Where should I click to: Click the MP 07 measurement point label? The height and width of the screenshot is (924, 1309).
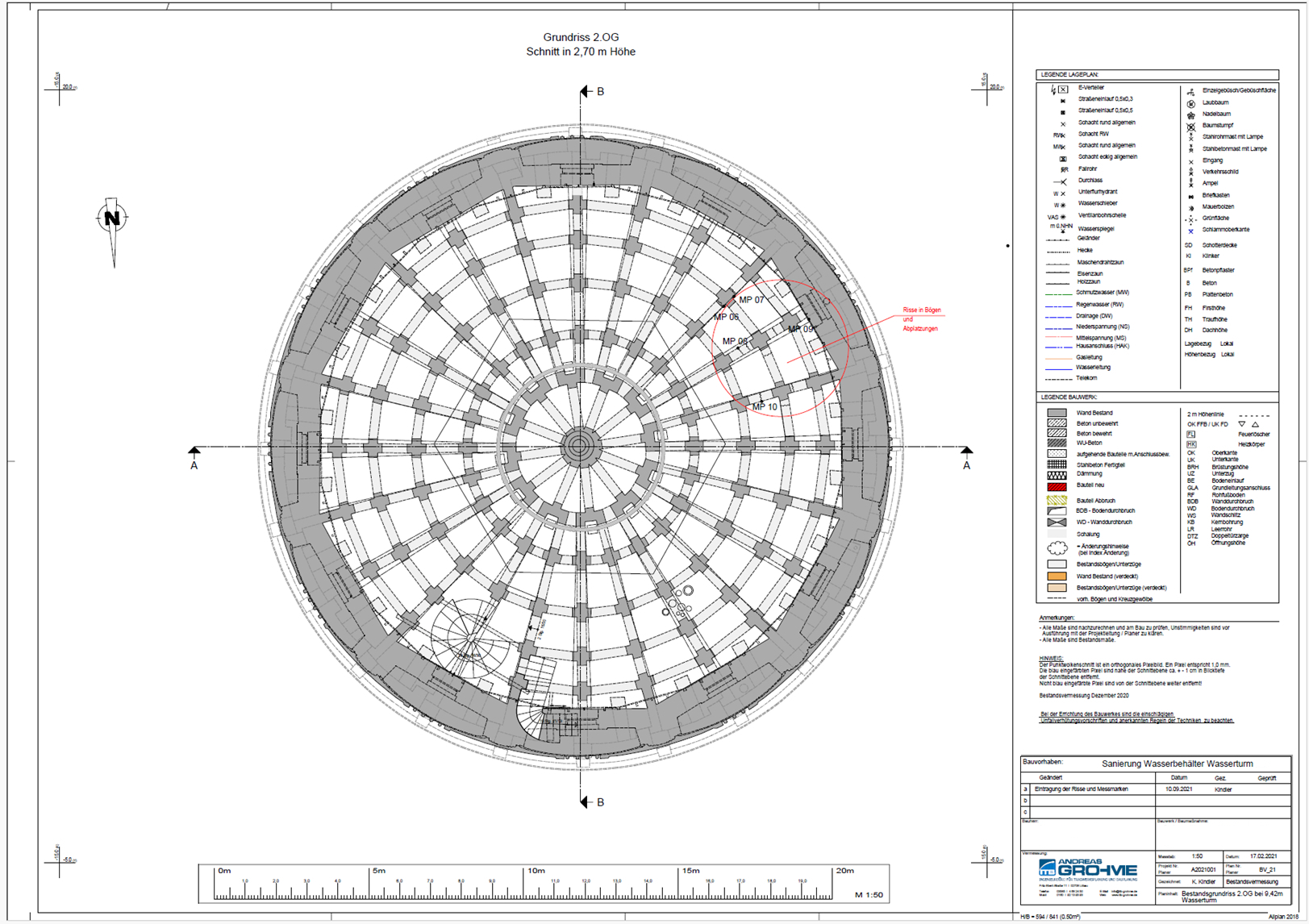click(752, 300)
